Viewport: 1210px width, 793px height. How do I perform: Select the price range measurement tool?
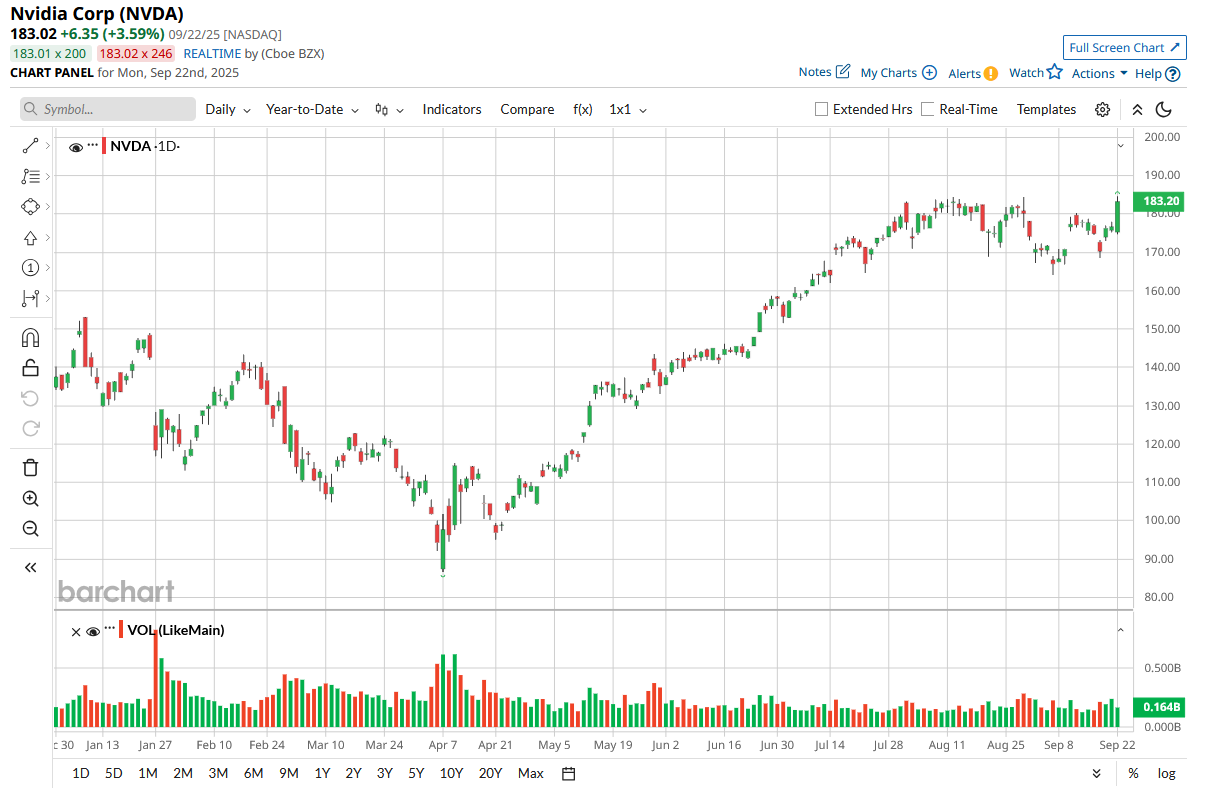tap(30, 298)
